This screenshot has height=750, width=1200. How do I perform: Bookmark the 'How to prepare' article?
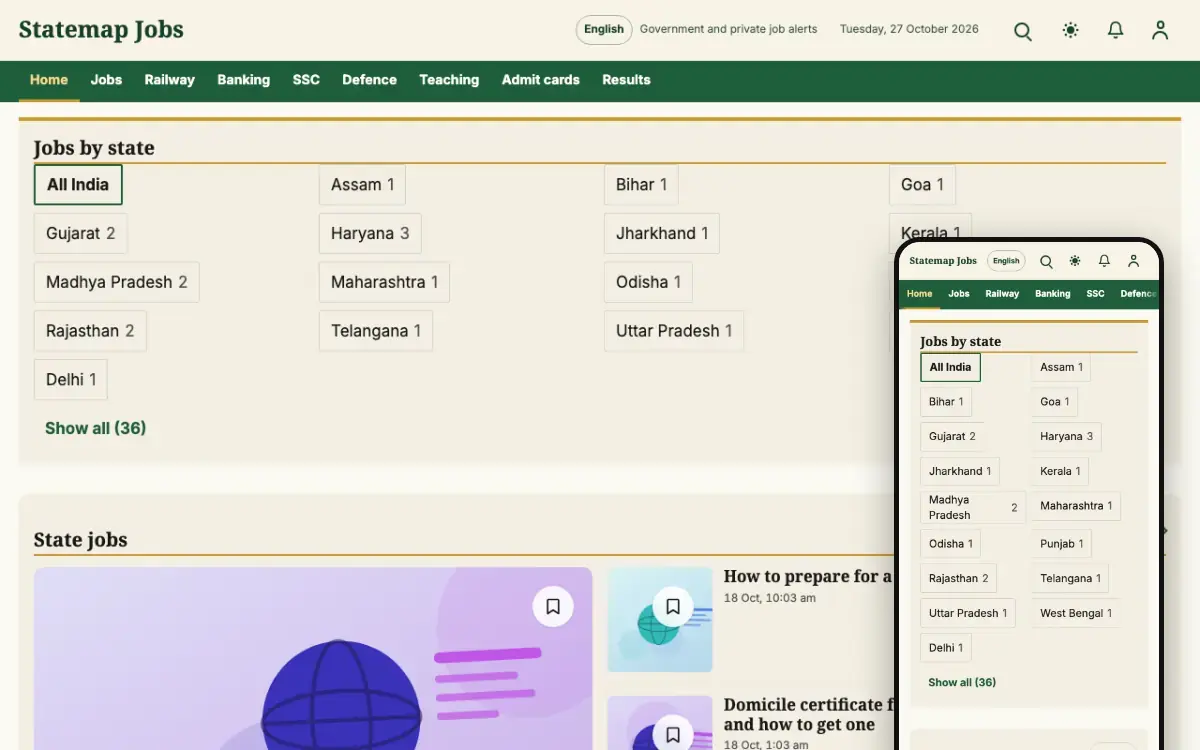coord(673,606)
